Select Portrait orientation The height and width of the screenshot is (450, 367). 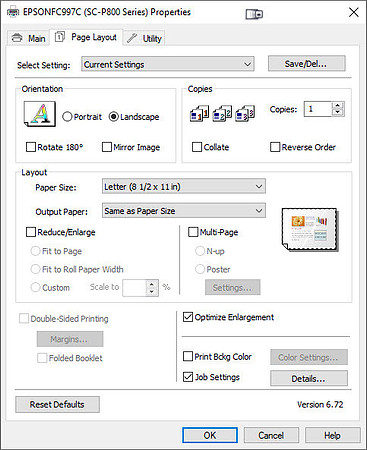(82, 117)
